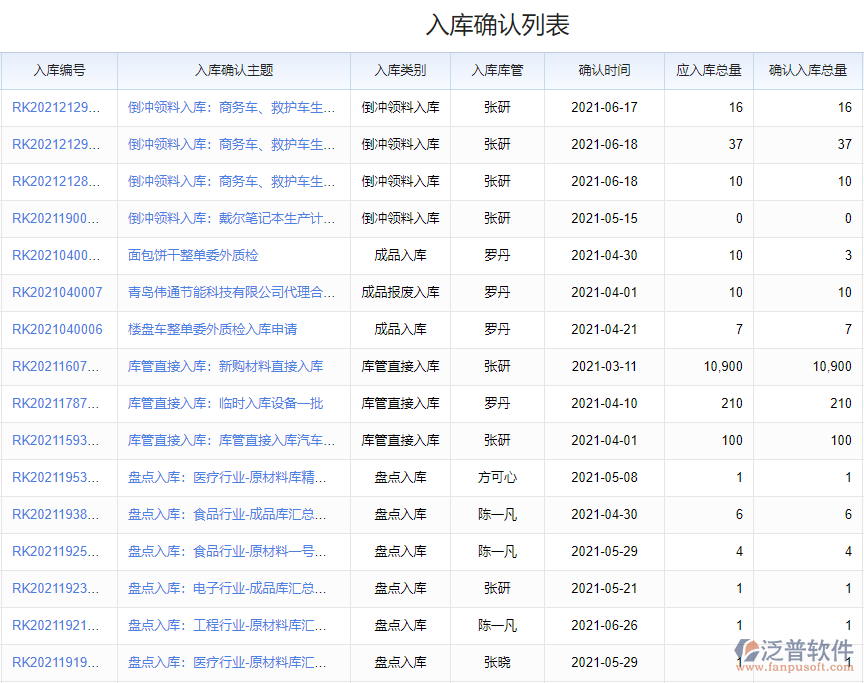Click the 成品报废入库 category cell
The width and height of the screenshot is (864, 683).
coord(400,292)
